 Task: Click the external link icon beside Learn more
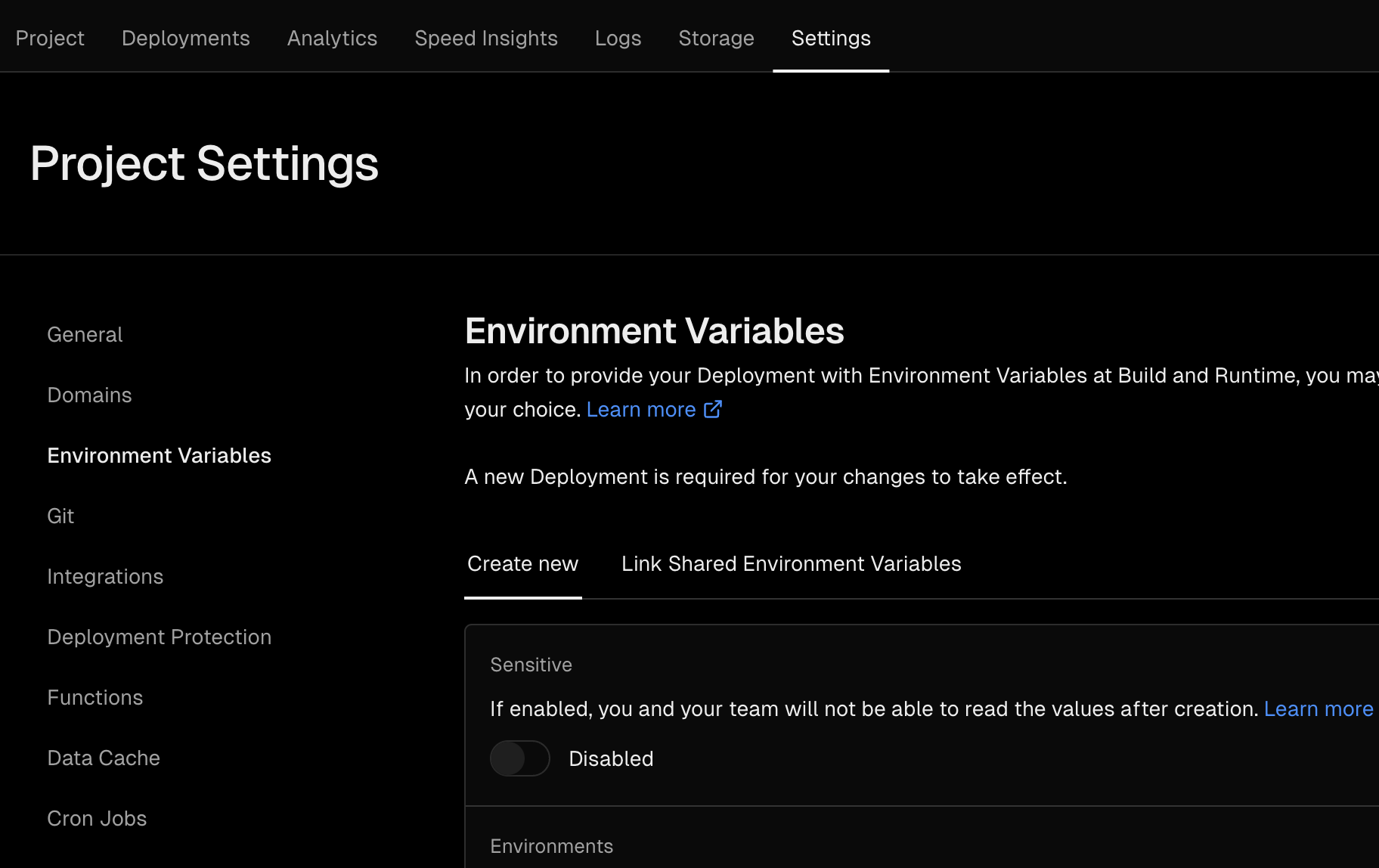click(713, 409)
